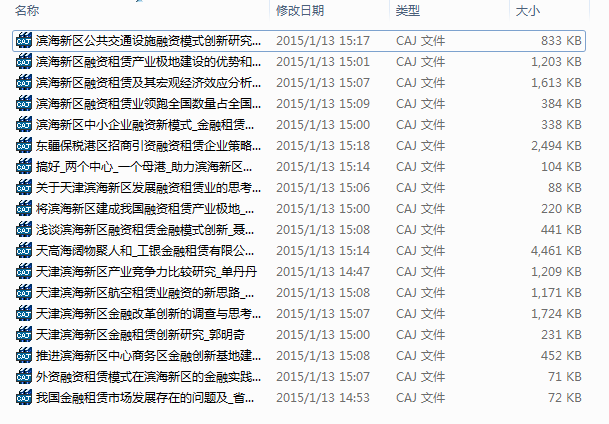Image resolution: width=609 pixels, height=424 pixels.
Task: Select file 滨海新区融资租赁产业极地建设的优势和...
Action: click(x=148, y=61)
